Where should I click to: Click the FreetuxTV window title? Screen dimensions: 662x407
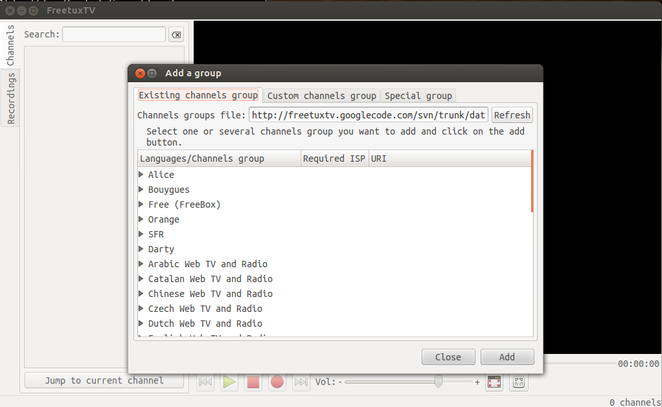[71, 10]
